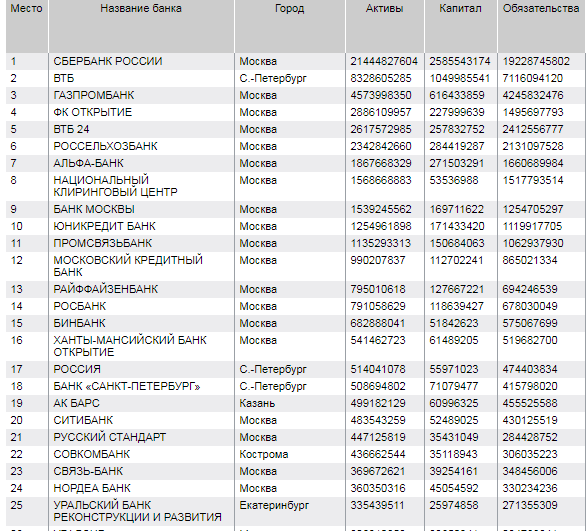
Task: Select the РОССИЯ bank name
Action: tap(77, 369)
